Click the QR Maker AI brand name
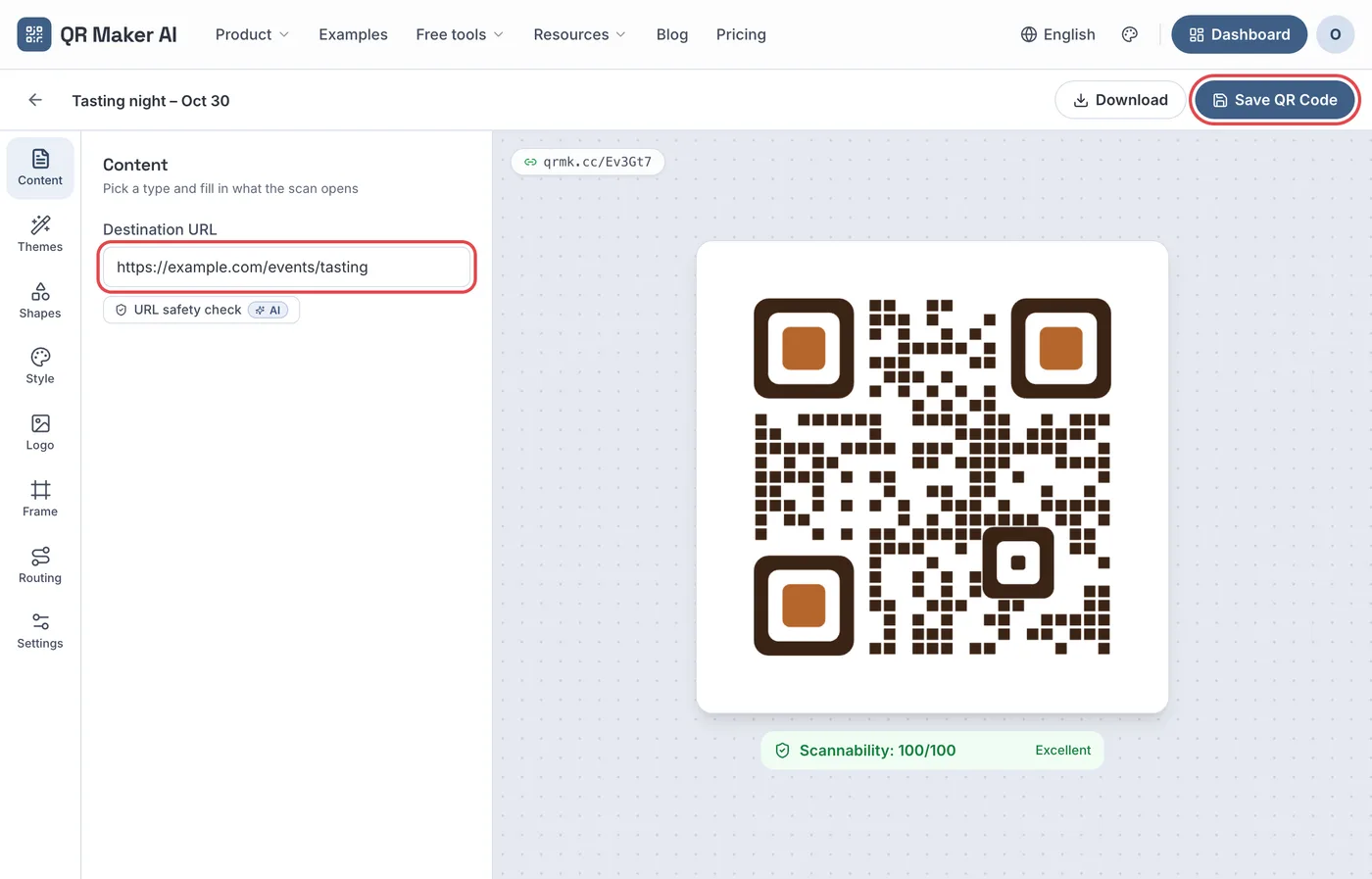 click(119, 35)
